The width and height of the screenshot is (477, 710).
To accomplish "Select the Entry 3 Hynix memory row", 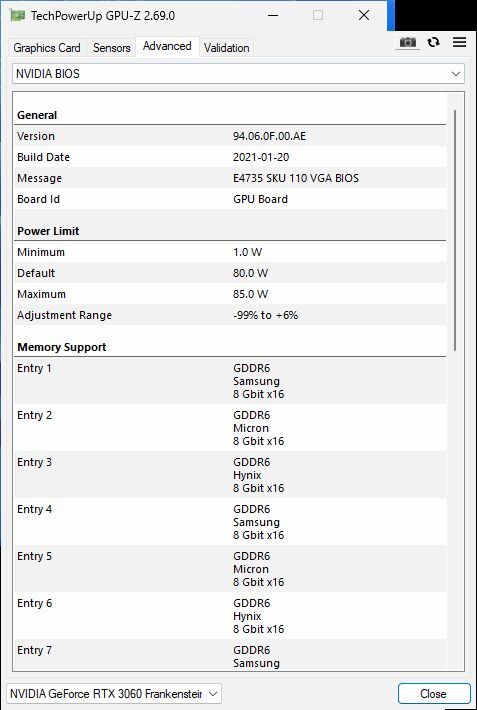I will coord(230,475).
